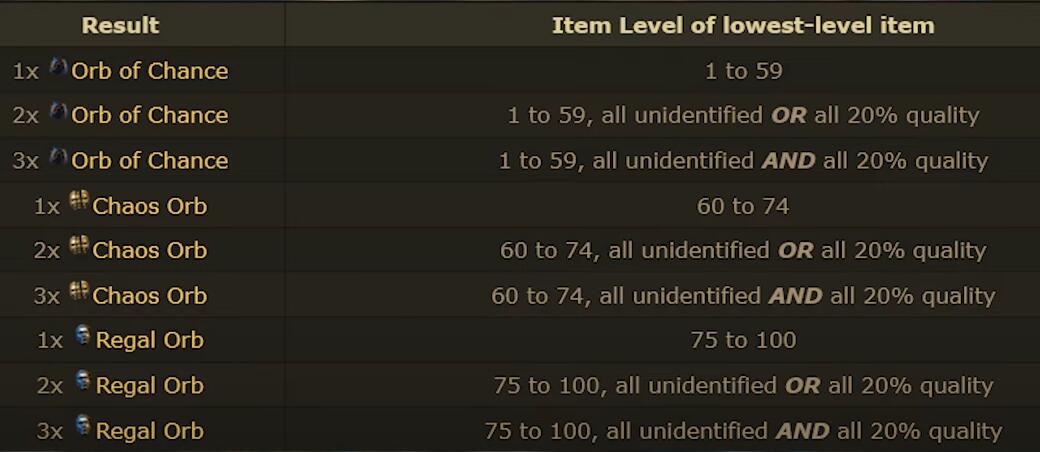The image size is (1040, 452).
Task: Click the Regal Orb icon in 3x row
Action: point(83,426)
